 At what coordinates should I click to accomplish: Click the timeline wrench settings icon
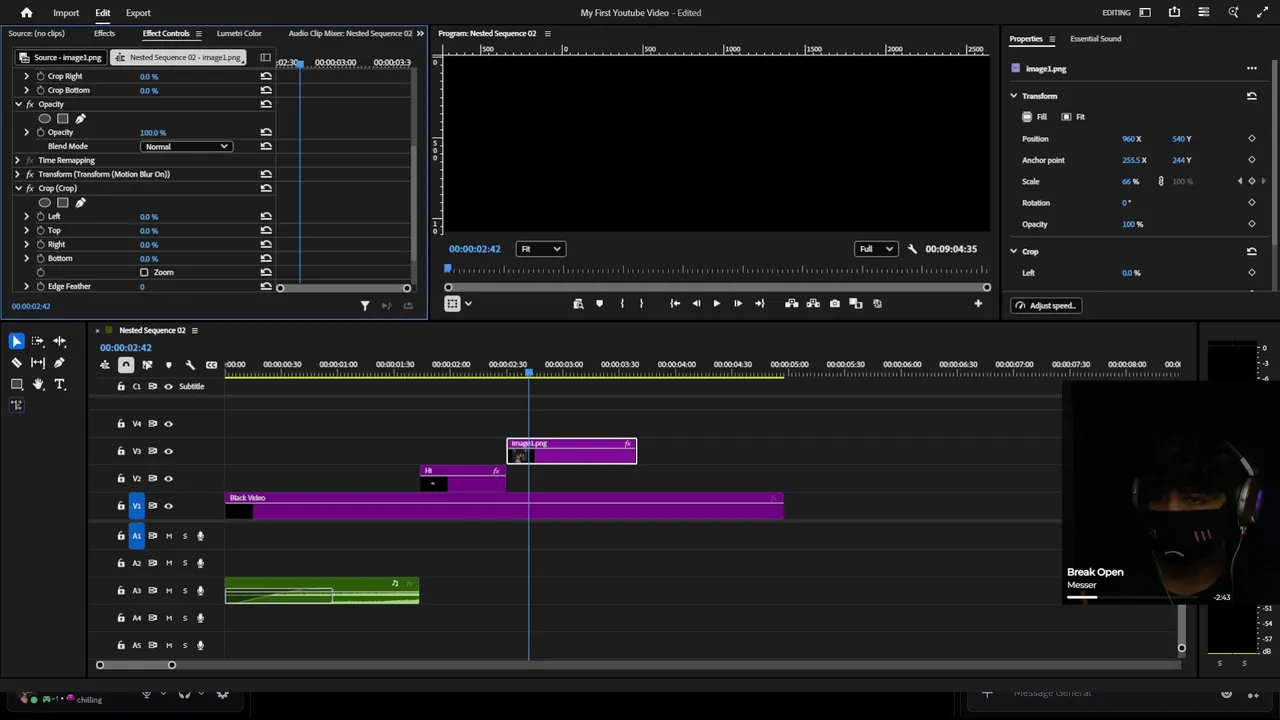point(190,365)
